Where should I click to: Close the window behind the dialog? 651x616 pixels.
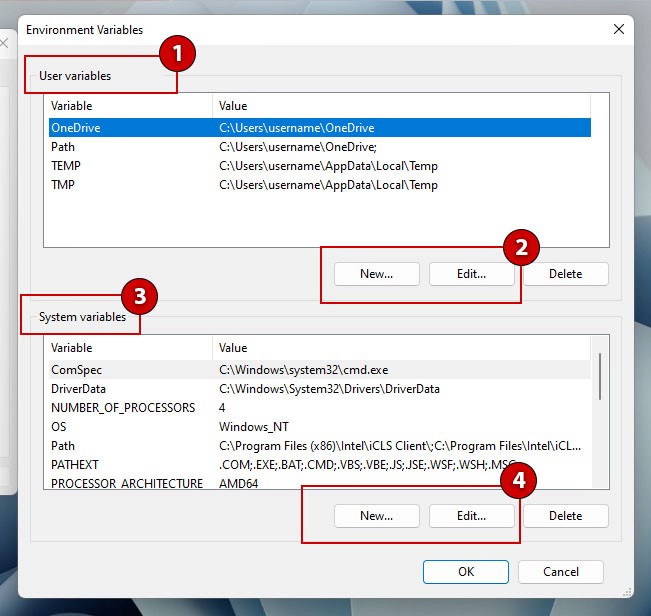[x=4, y=43]
